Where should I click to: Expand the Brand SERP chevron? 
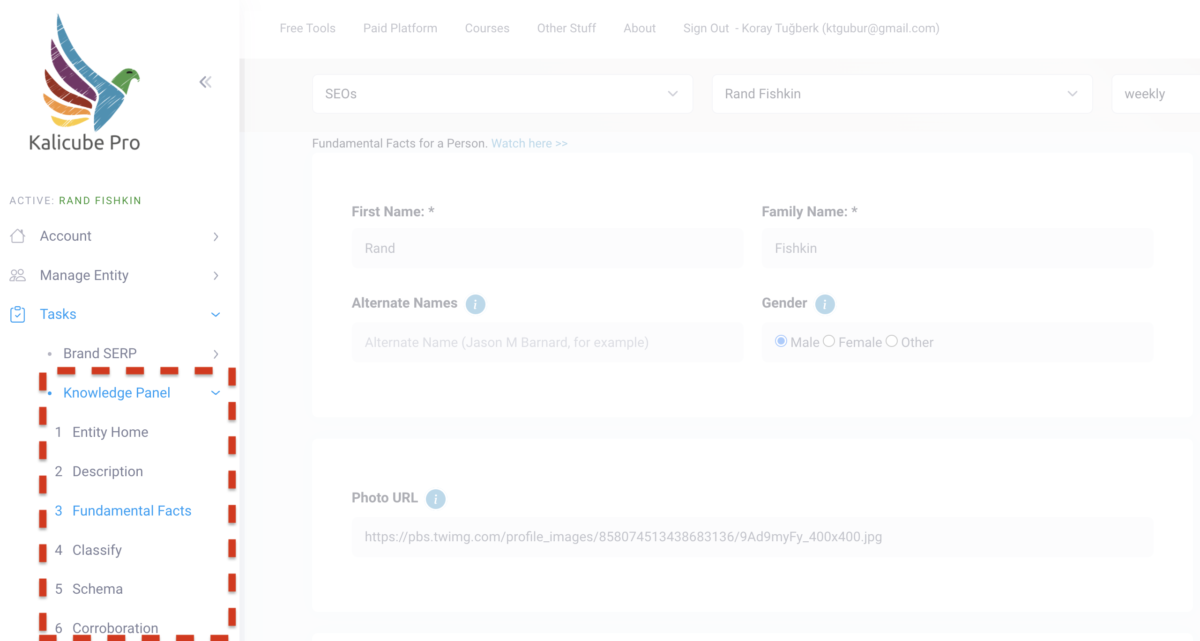point(216,354)
